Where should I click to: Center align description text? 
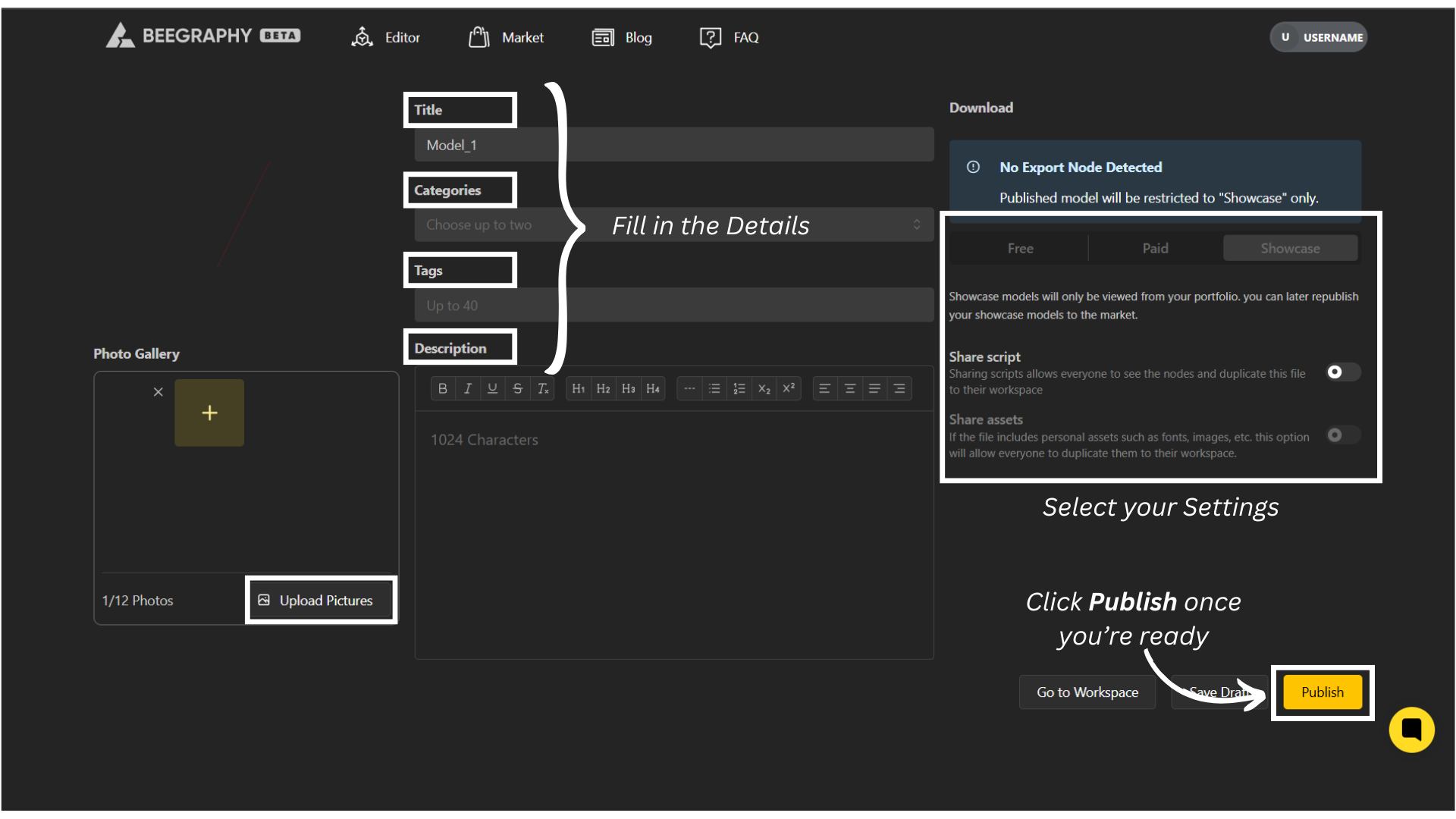pos(849,389)
